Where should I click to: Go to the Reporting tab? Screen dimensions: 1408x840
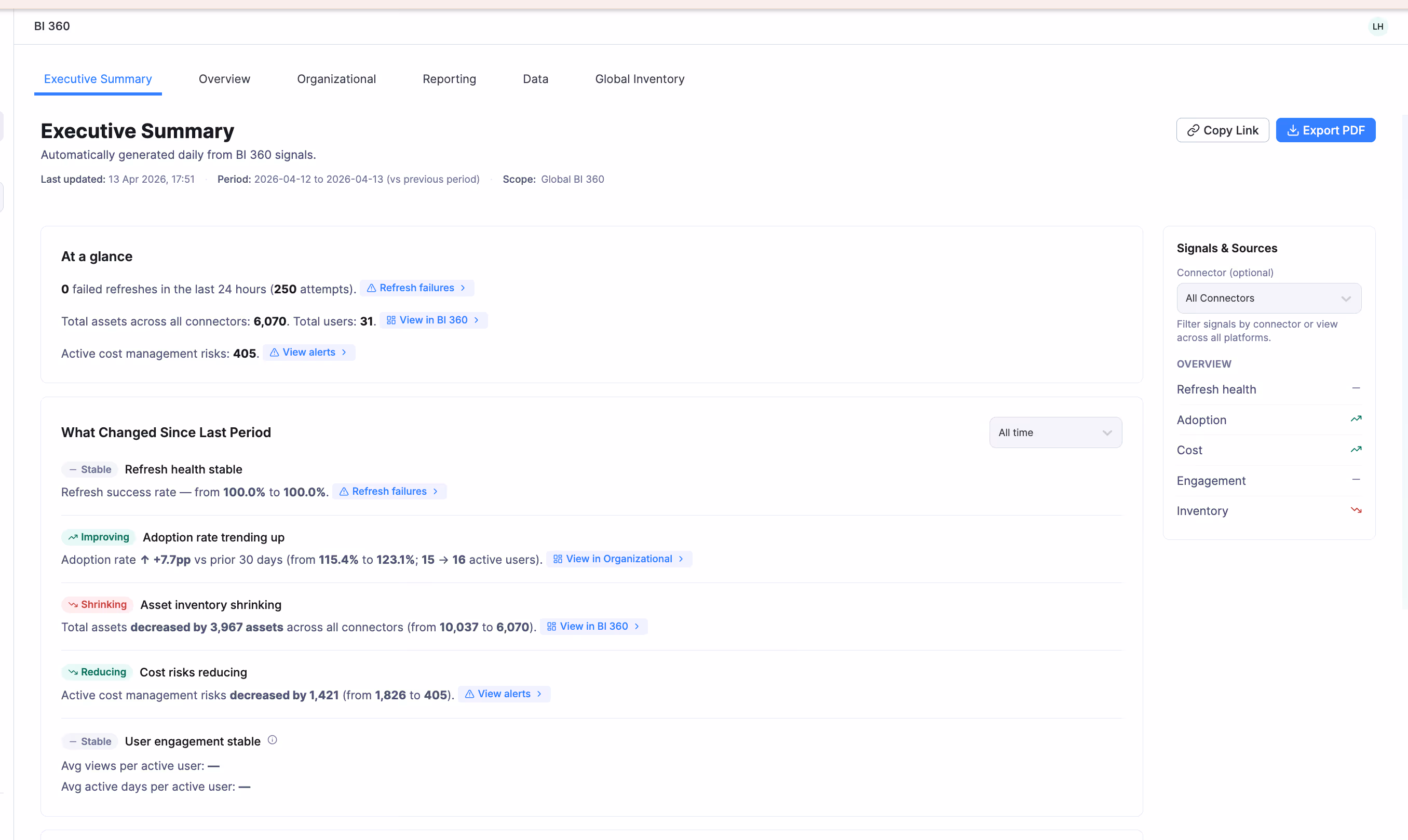click(x=449, y=79)
